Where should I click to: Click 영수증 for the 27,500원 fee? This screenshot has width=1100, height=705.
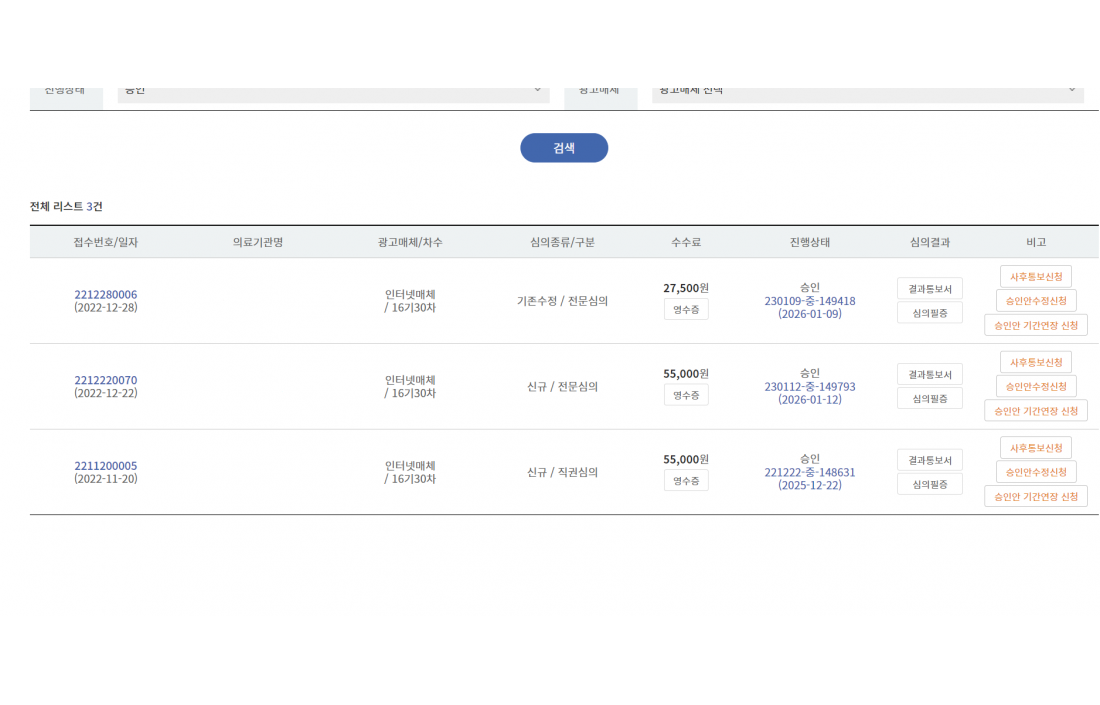click(686, 309)
